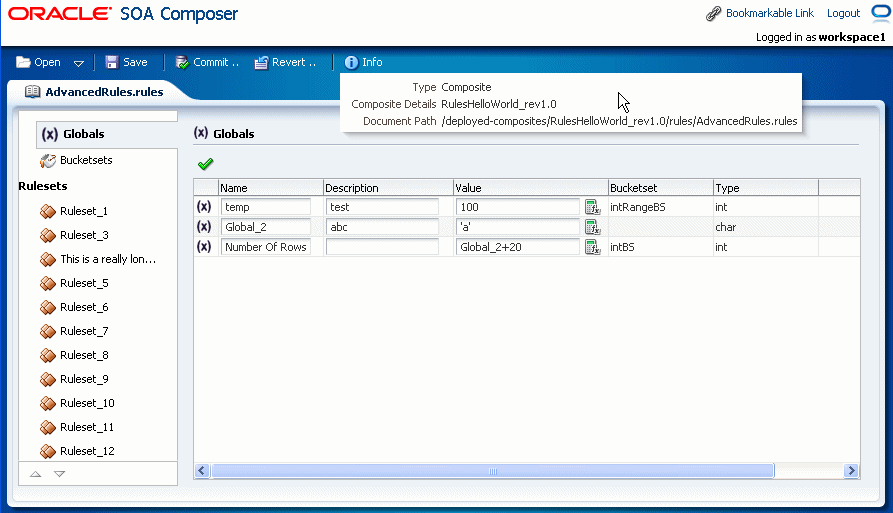
Task: Click the Save disk icon
Action: (112, 63)
